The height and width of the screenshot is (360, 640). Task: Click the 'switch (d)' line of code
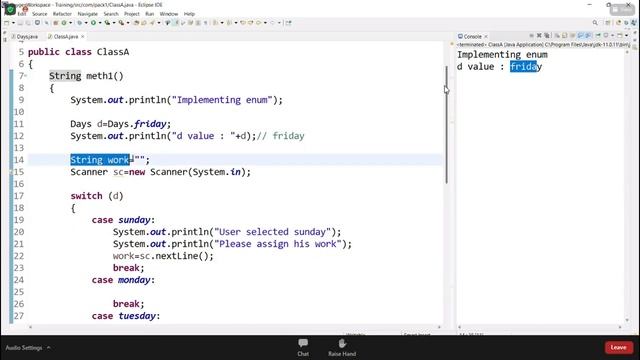[97, 196]
